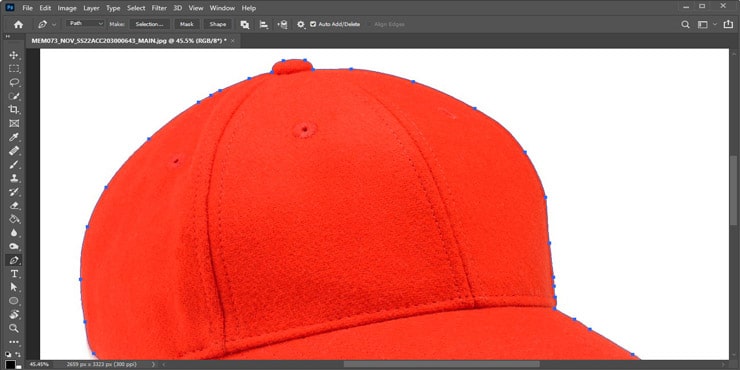Select the Lasso tool
The height and width of the screenshot is (370, 740).
click(x=14, y=83)
